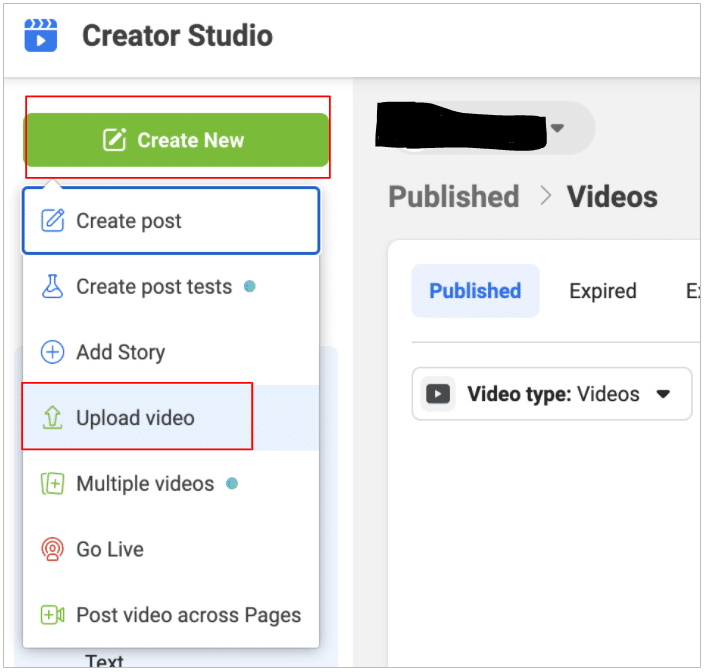
Task: Click the flask icon for post tests
Action: pos(53,286)
